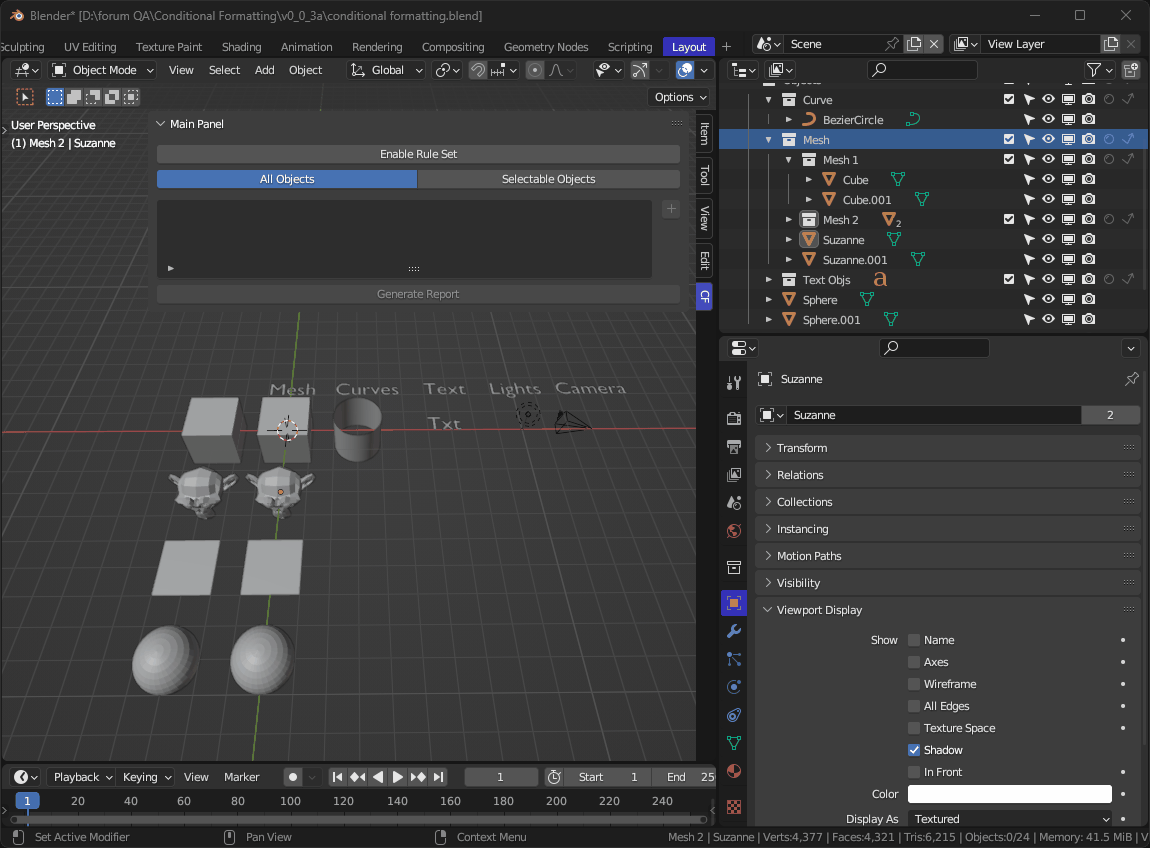Switch to the Shading workspace tab
1150x848 pixels.
(x=241, y=46)
